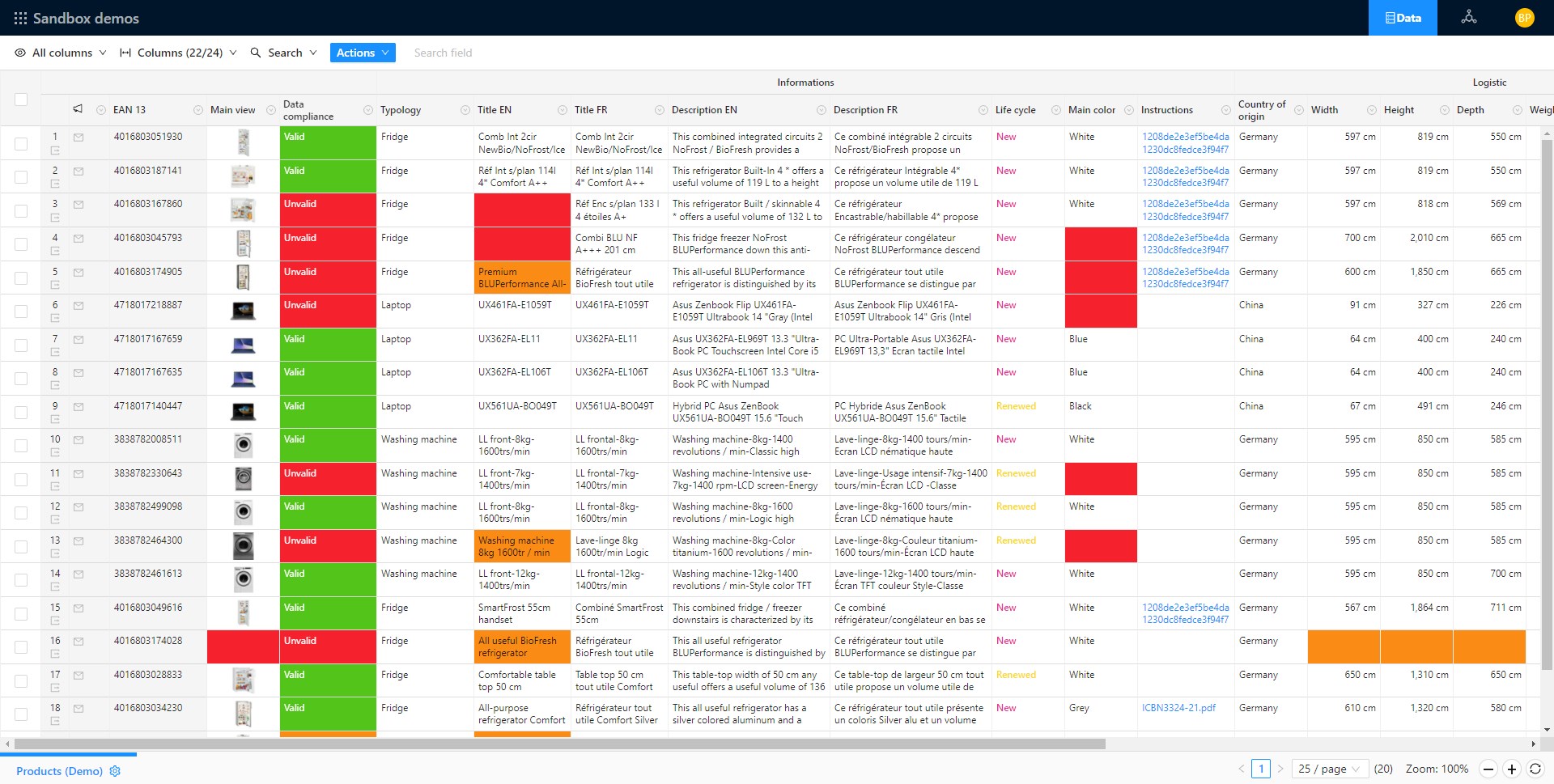
Task: Open the 25 / page size dropdown
Action: [x=1330, y=769]
